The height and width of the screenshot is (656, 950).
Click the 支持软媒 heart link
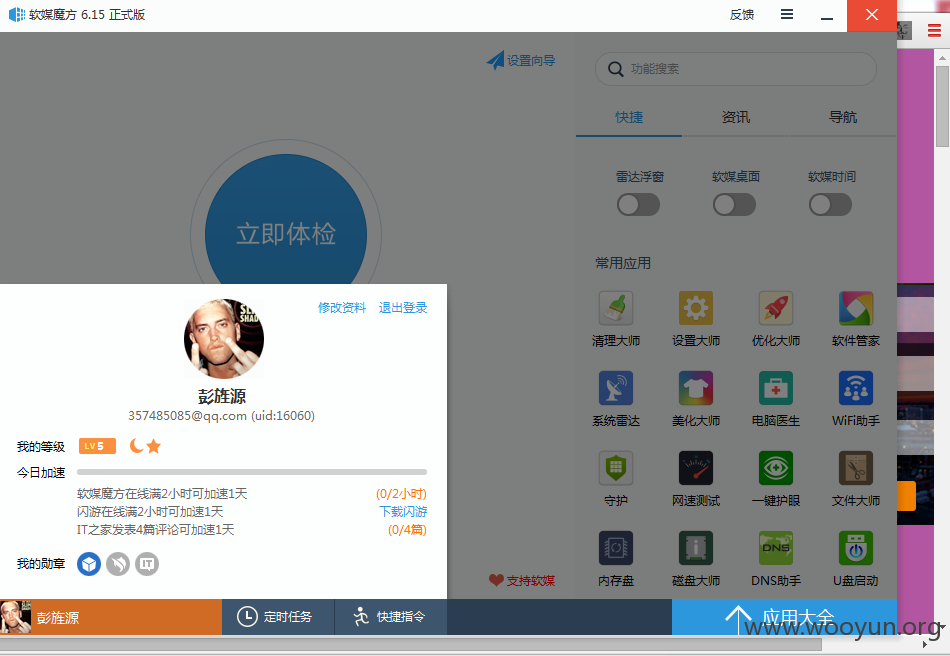pos(522,580)
